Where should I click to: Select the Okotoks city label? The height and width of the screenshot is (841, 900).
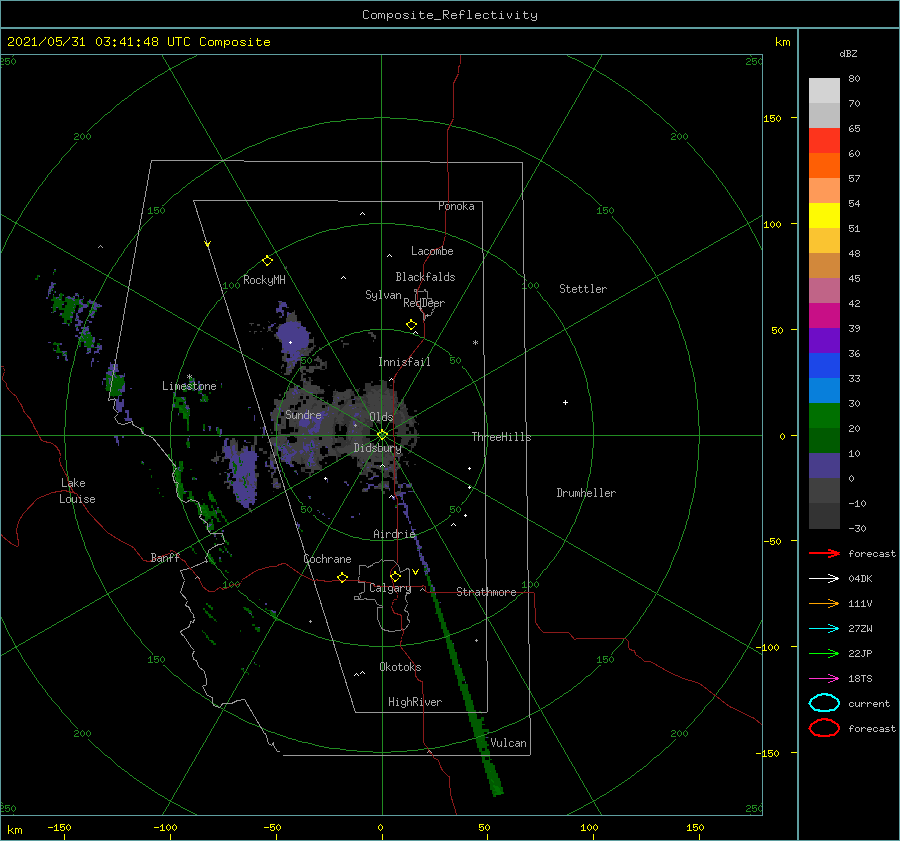pyautogui.click(x=400, y=667)
